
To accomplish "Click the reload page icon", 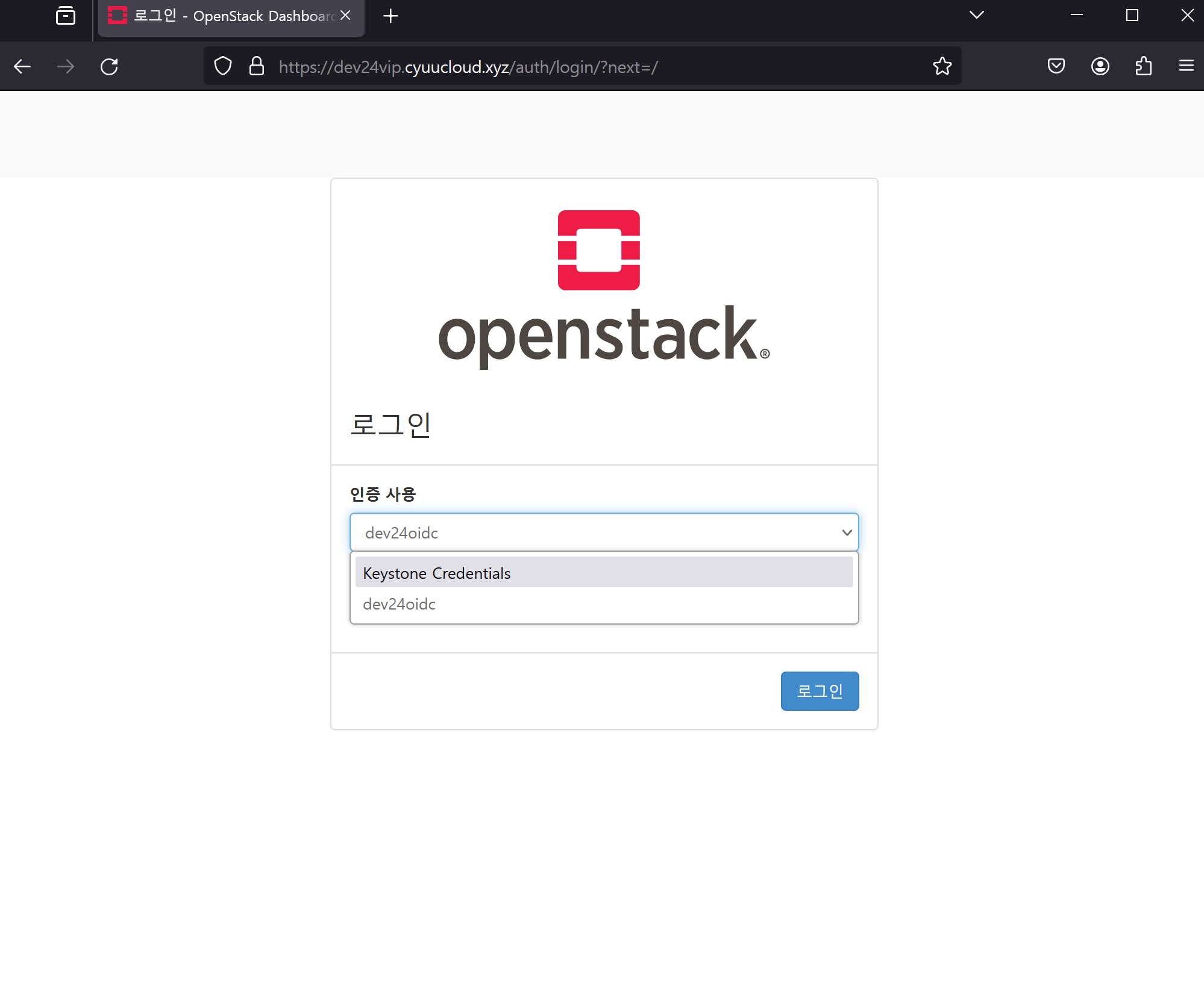I will (109, 66).
